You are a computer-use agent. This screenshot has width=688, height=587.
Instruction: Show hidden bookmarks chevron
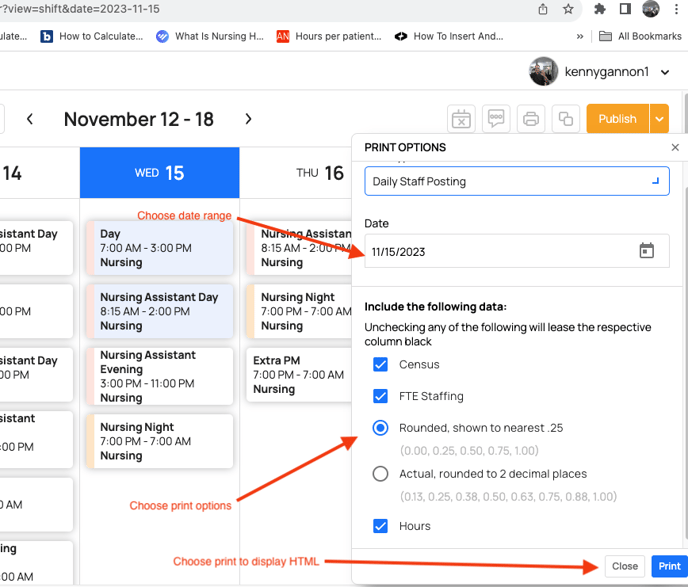click(x=580, y=36)
